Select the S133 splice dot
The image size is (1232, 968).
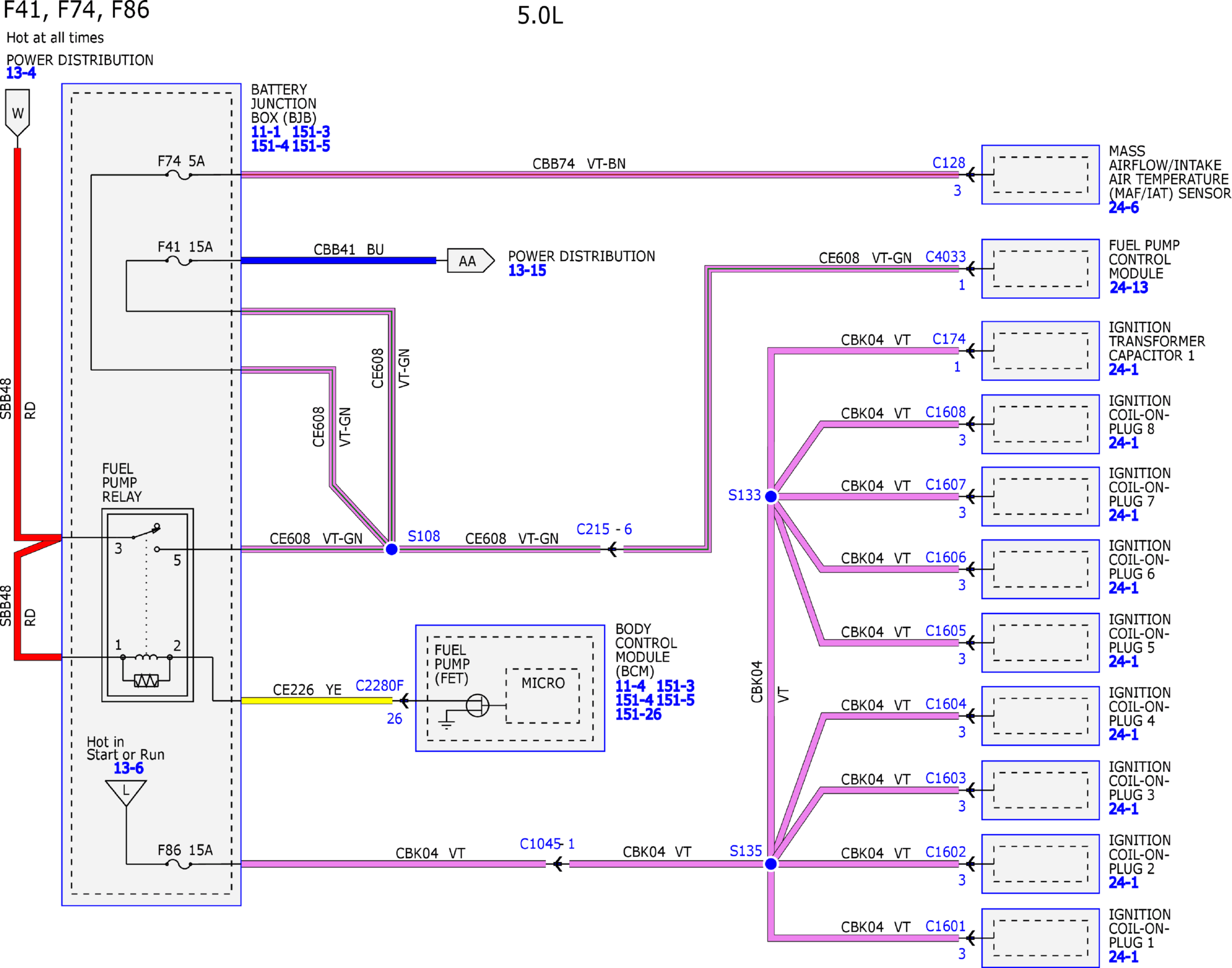tap(771, 496)
